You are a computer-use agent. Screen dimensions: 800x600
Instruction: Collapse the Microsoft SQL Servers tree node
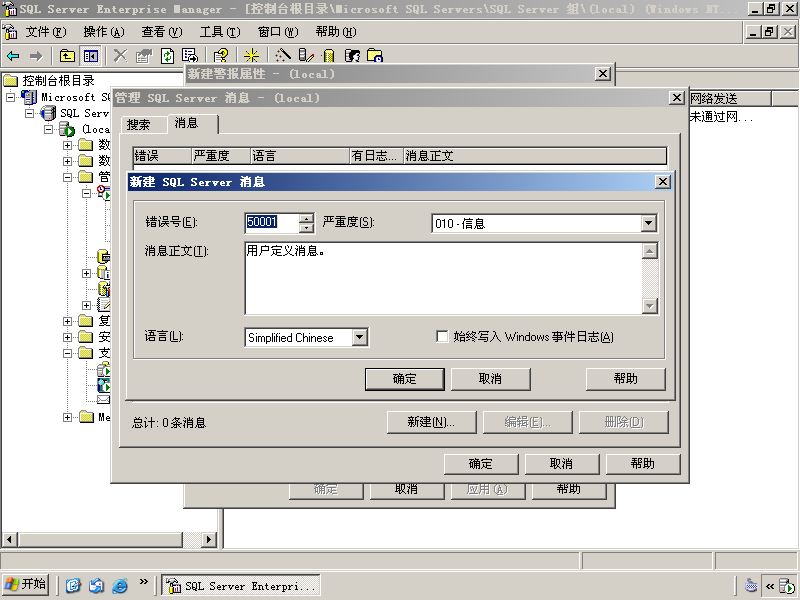pos(10,97)
